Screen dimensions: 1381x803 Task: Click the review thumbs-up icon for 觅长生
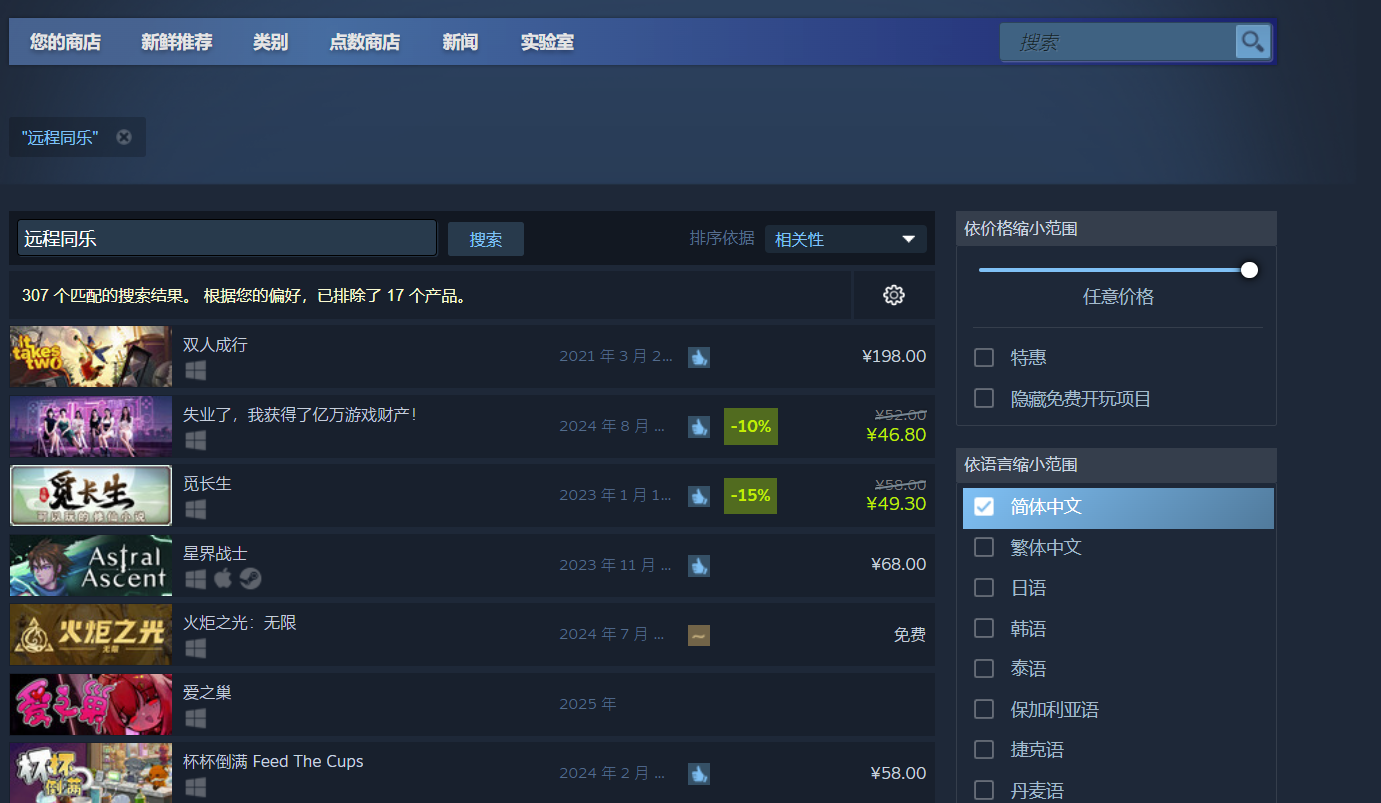pyautogui.click(x=699, y=496)
